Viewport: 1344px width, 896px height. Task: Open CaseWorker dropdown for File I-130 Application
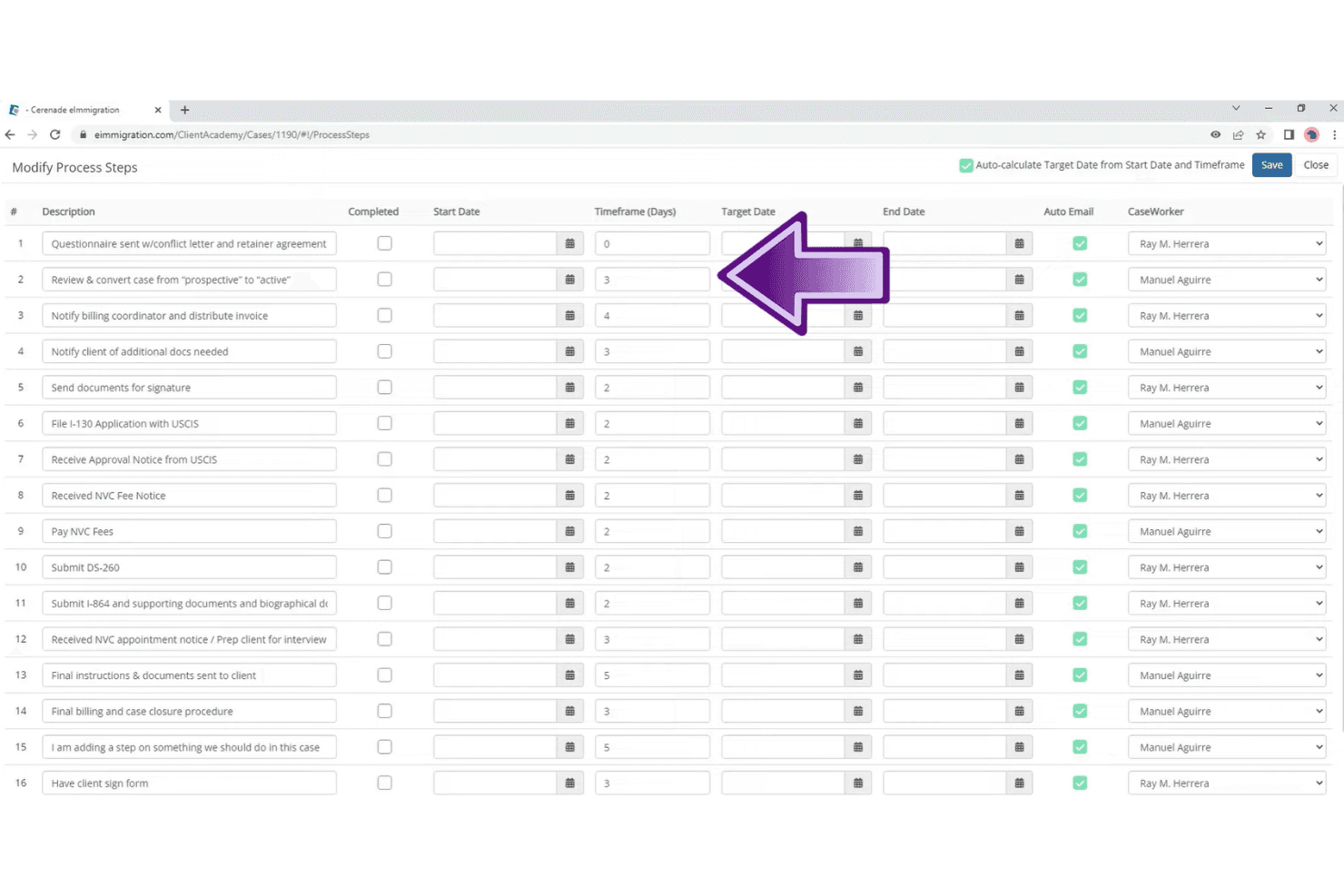(1227, 423)
